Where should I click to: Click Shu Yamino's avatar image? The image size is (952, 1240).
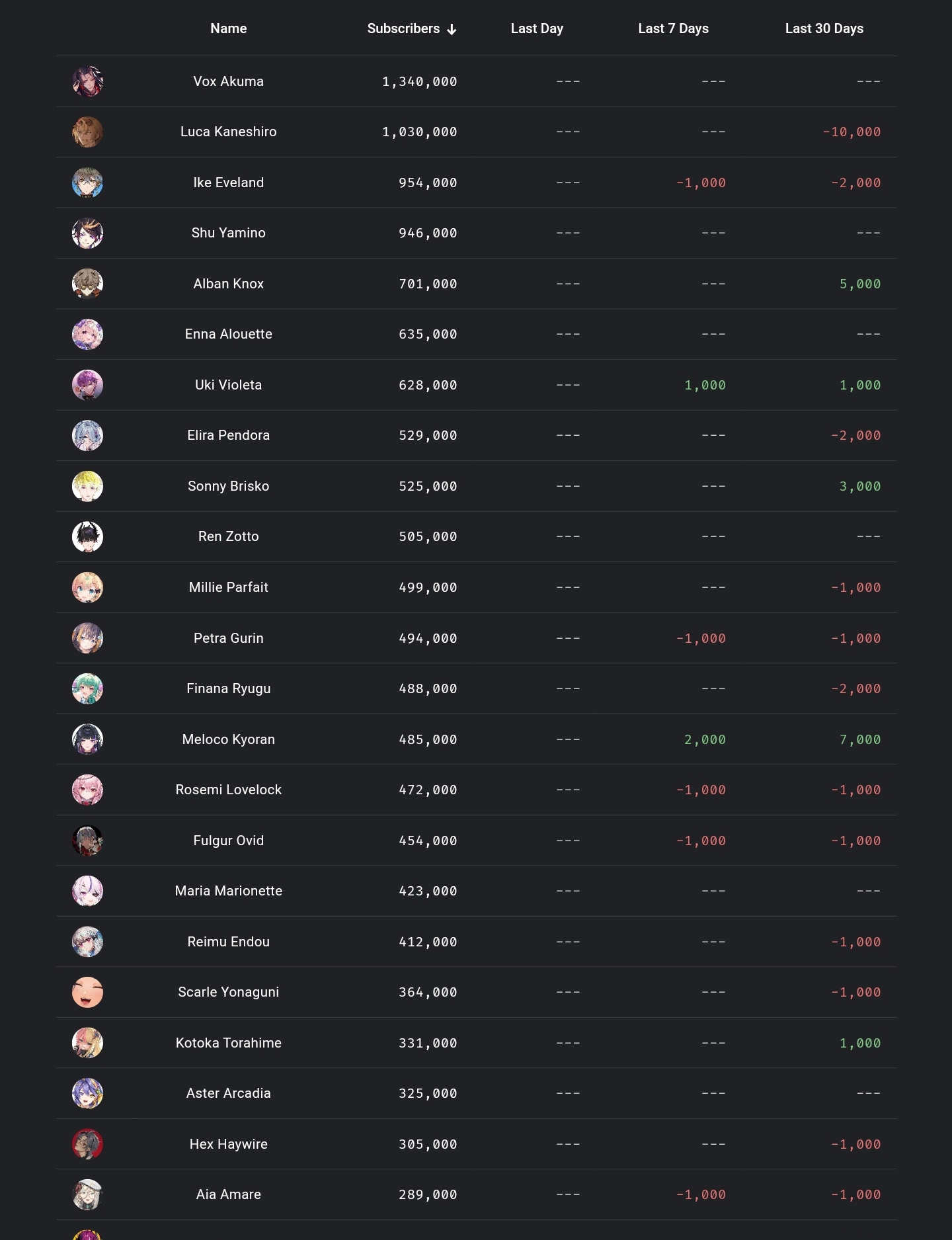87,233
